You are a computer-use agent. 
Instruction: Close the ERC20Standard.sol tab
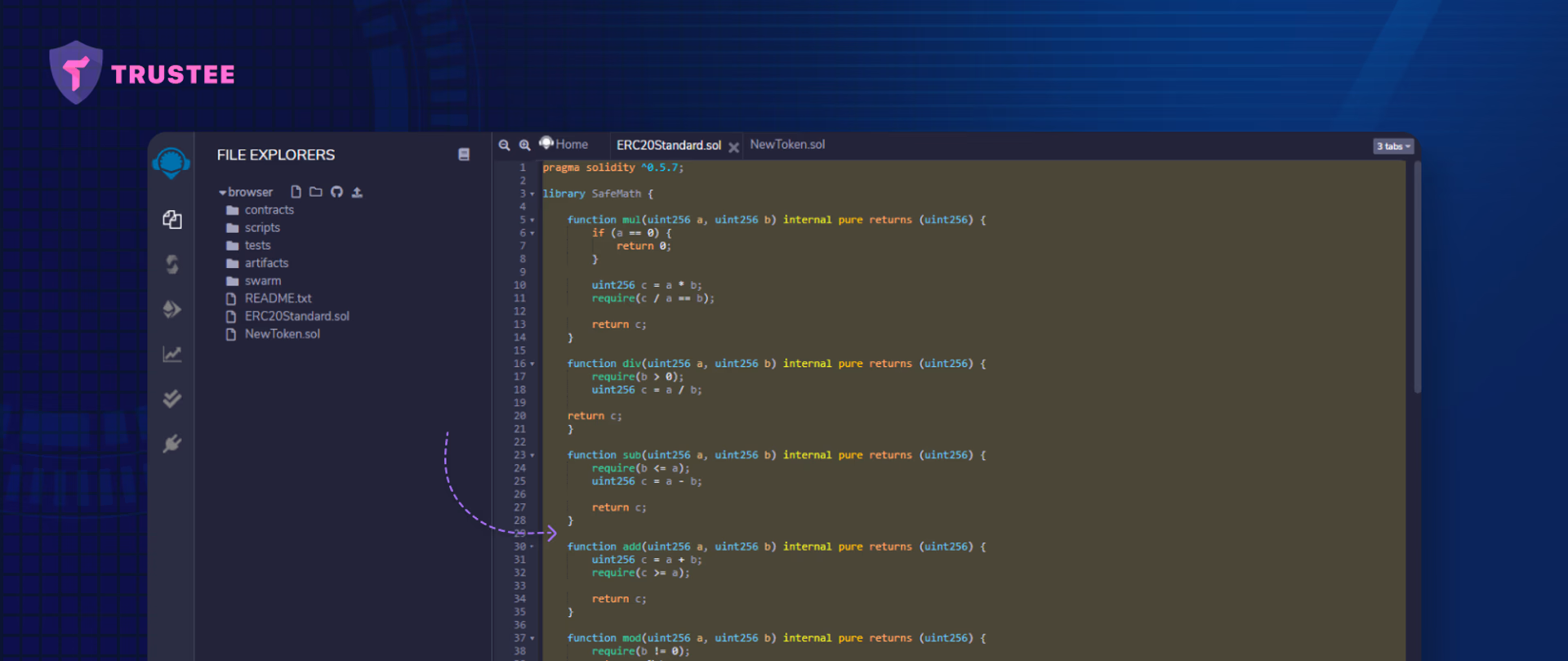[x=734, y=147]
